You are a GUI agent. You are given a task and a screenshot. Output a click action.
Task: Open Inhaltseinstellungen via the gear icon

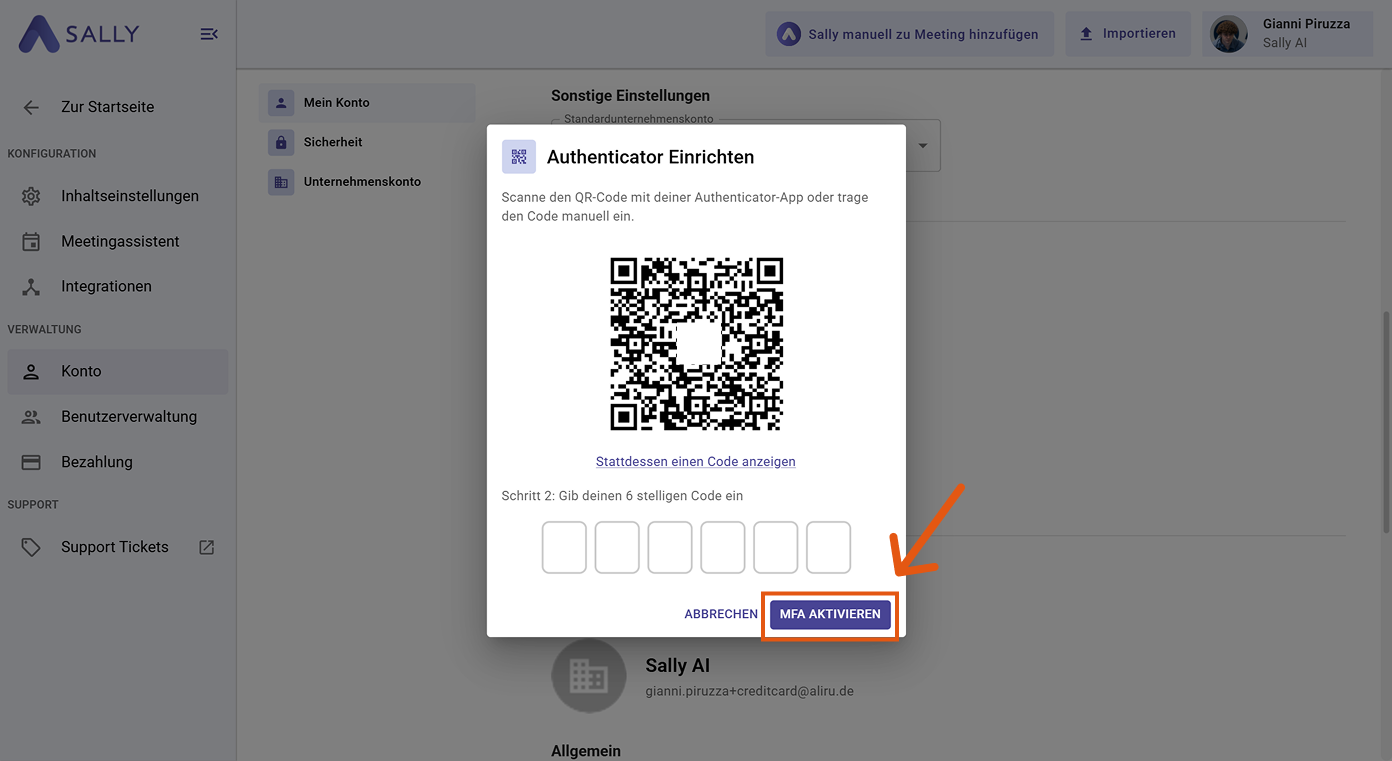pos(30,195)
